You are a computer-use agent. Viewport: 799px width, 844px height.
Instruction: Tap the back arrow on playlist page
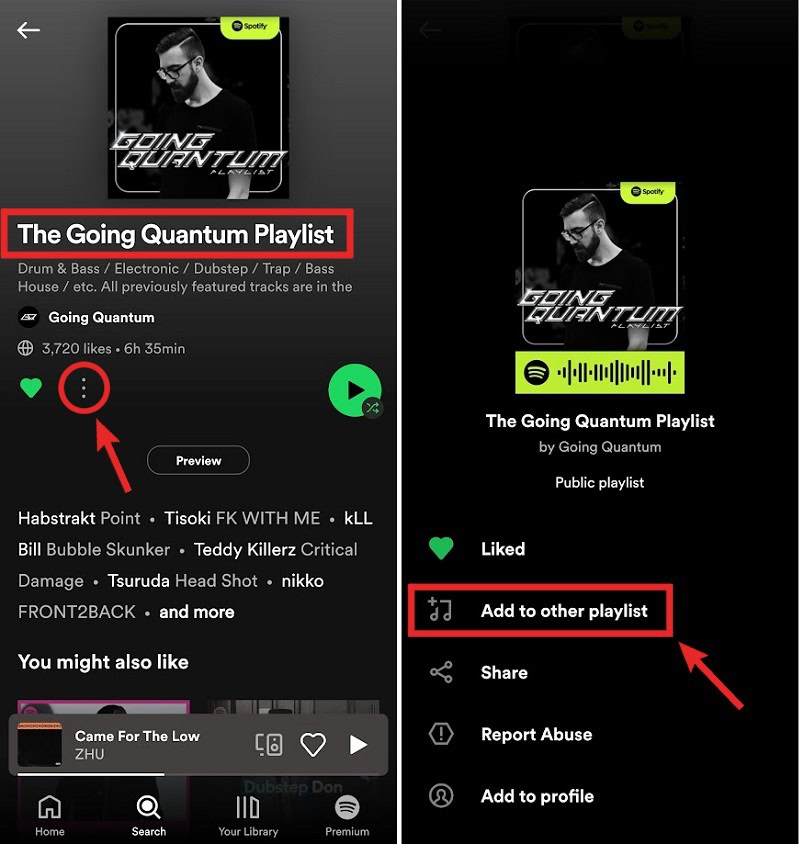click(29, 30)
